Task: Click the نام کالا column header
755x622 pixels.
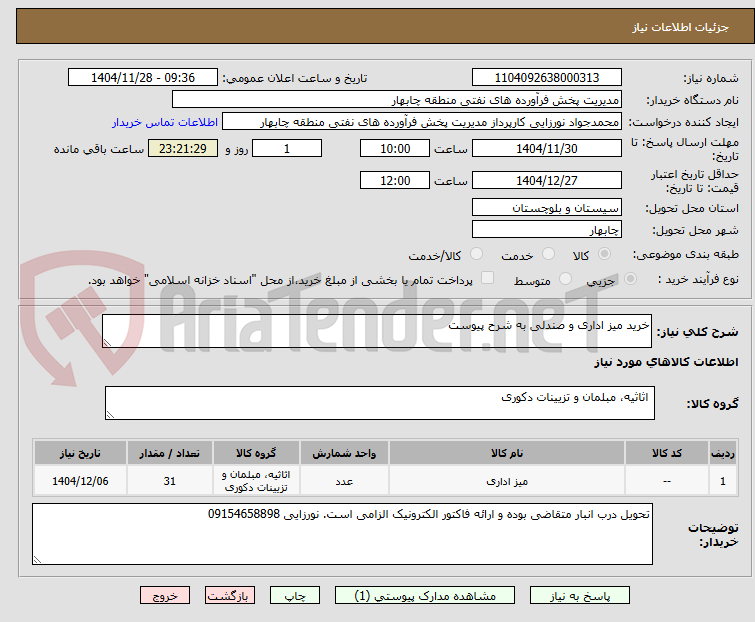Action: click(507, 453)
